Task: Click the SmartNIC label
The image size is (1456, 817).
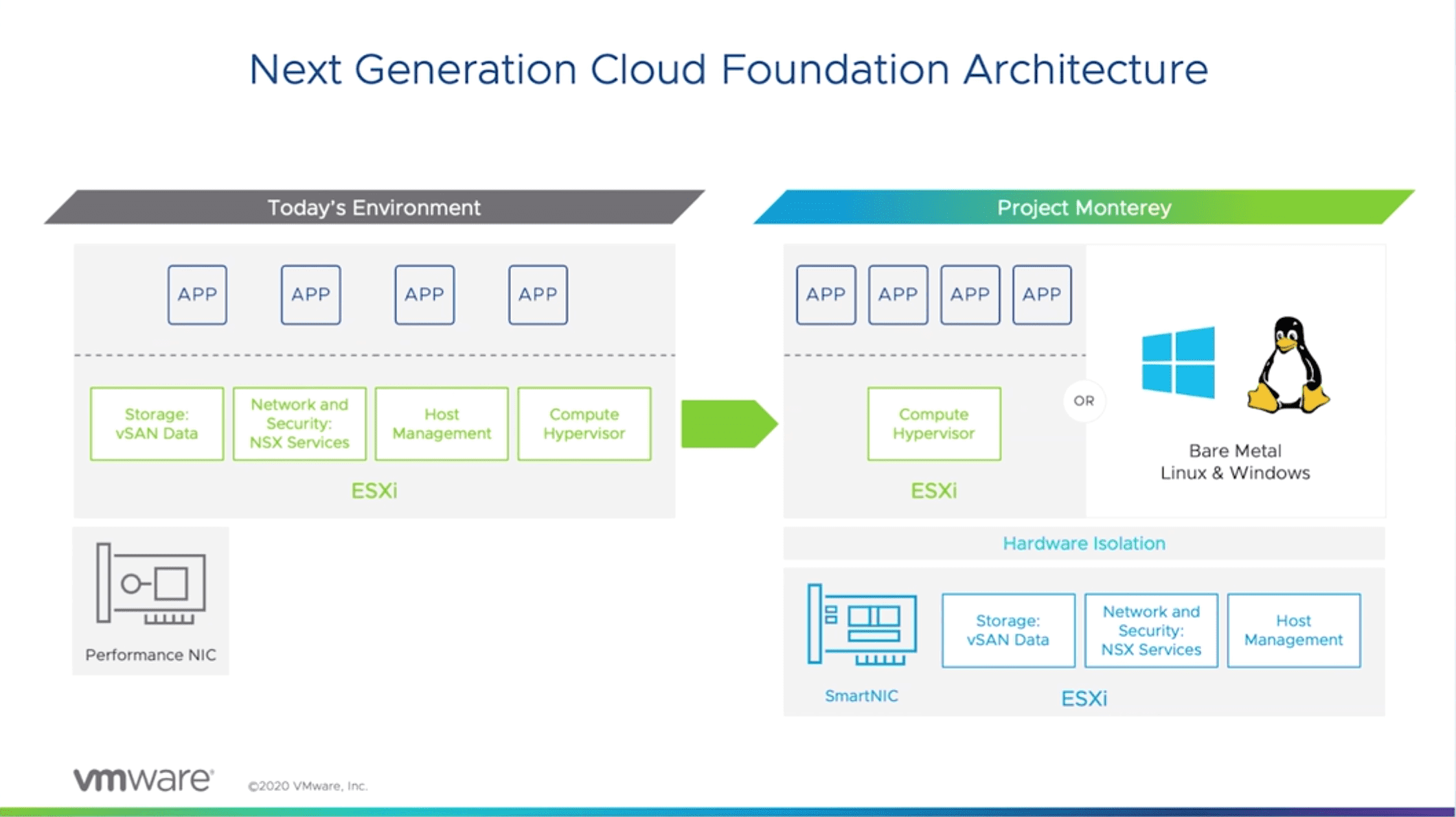Action: [861, 696]
